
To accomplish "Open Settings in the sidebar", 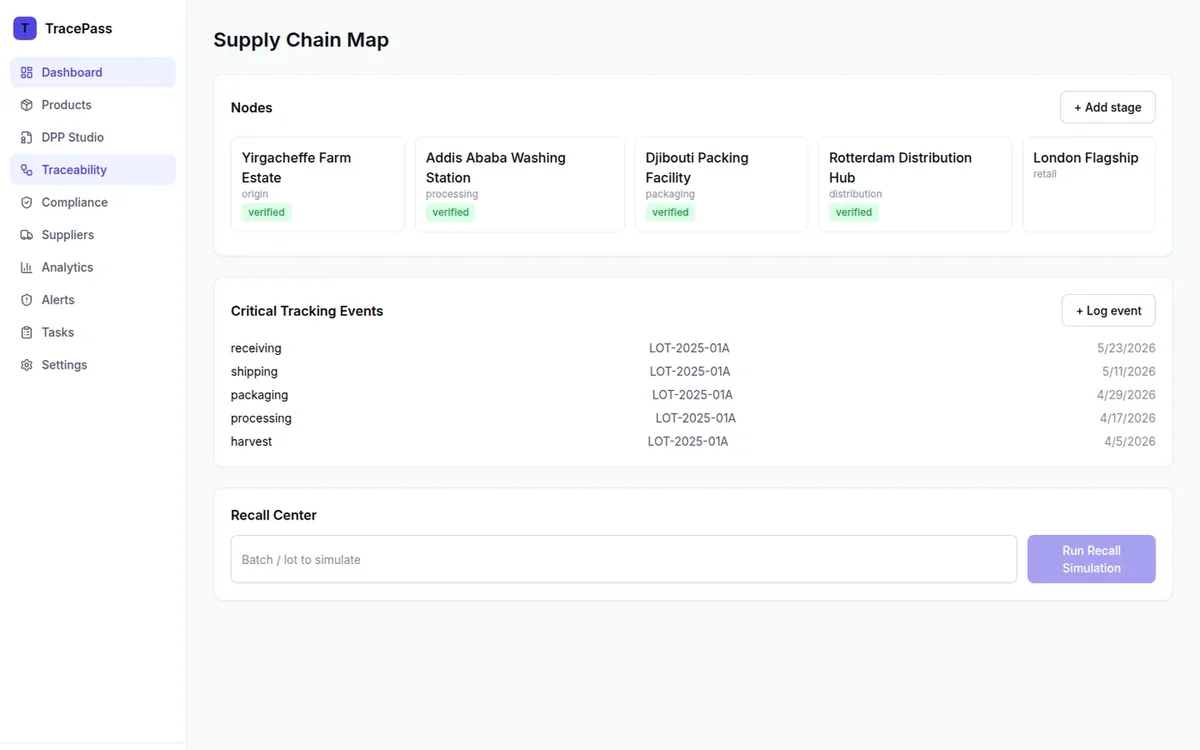I will tap(93, 365).
